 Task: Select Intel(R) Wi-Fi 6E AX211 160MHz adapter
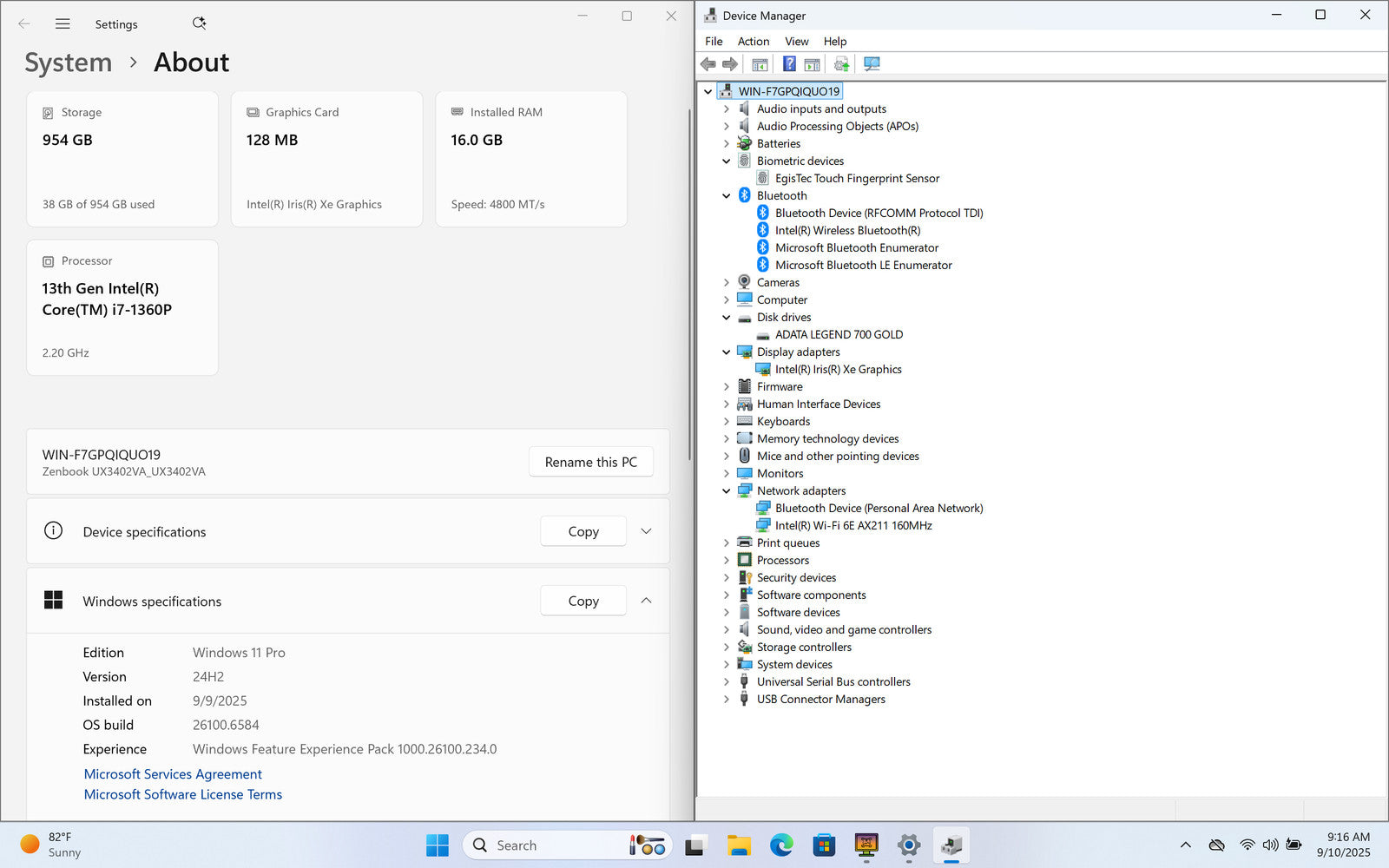(852, 525)
